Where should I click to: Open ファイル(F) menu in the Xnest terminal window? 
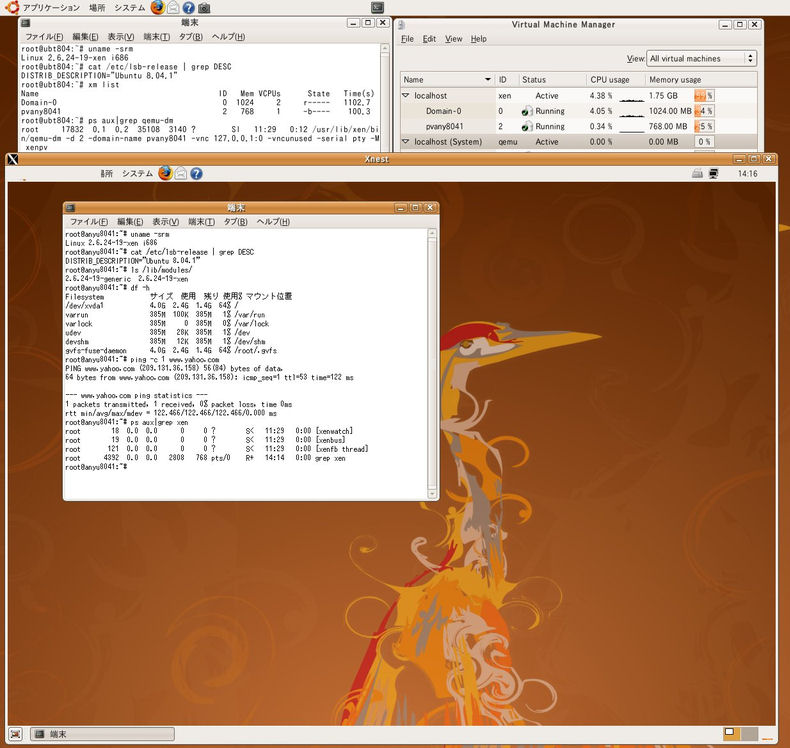coord(89,222)
